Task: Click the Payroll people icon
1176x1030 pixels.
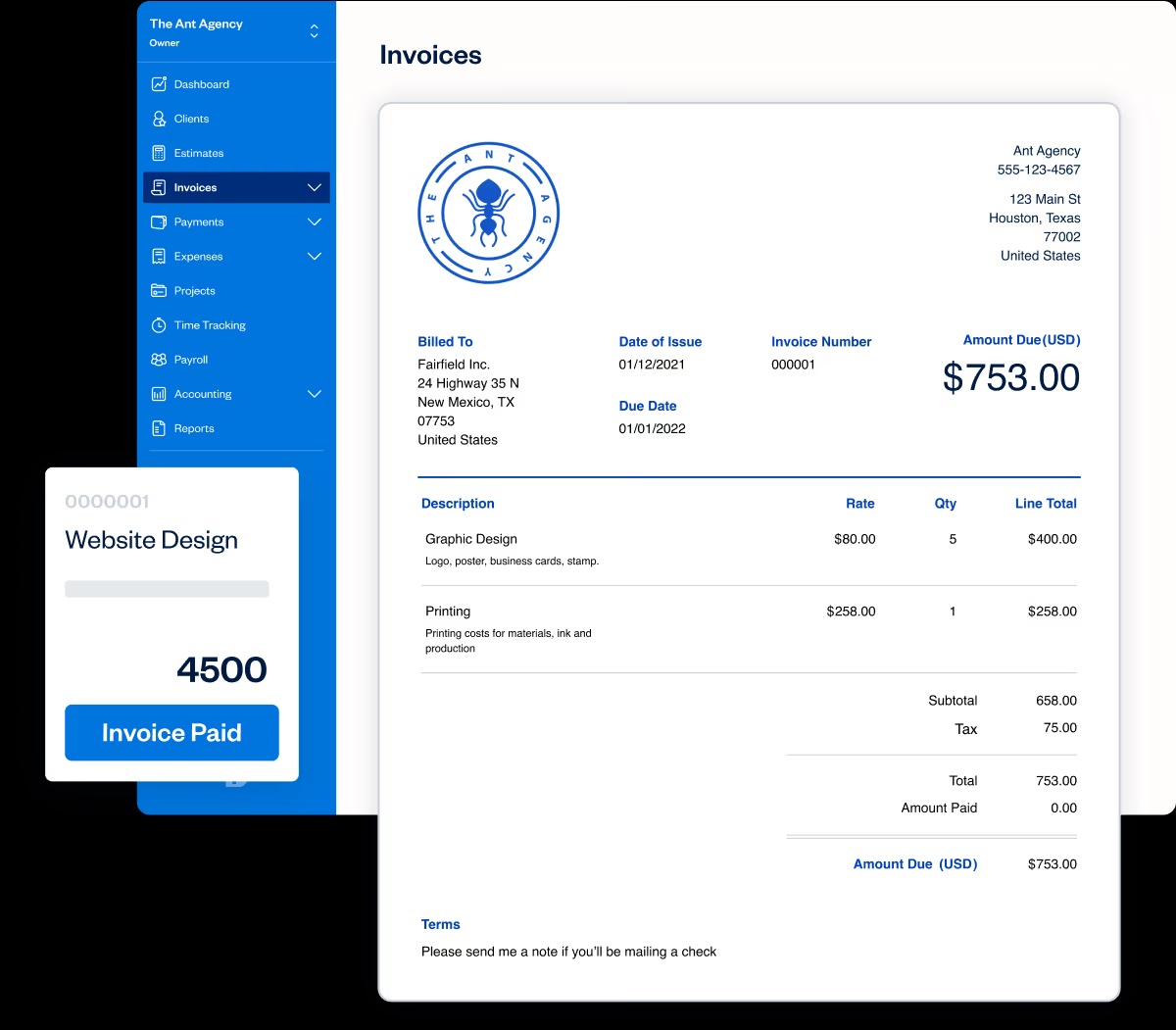Action: pos(159,360)
